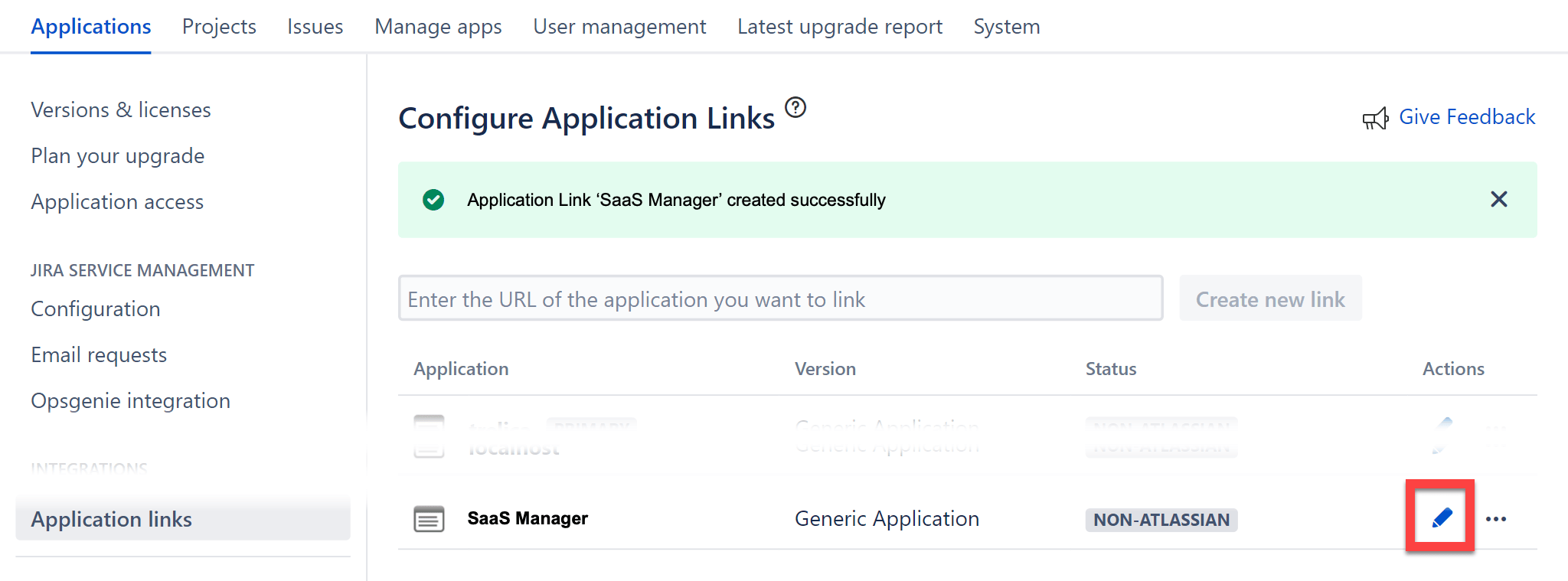Click green success checkmark icon

(x=433, y=200)
